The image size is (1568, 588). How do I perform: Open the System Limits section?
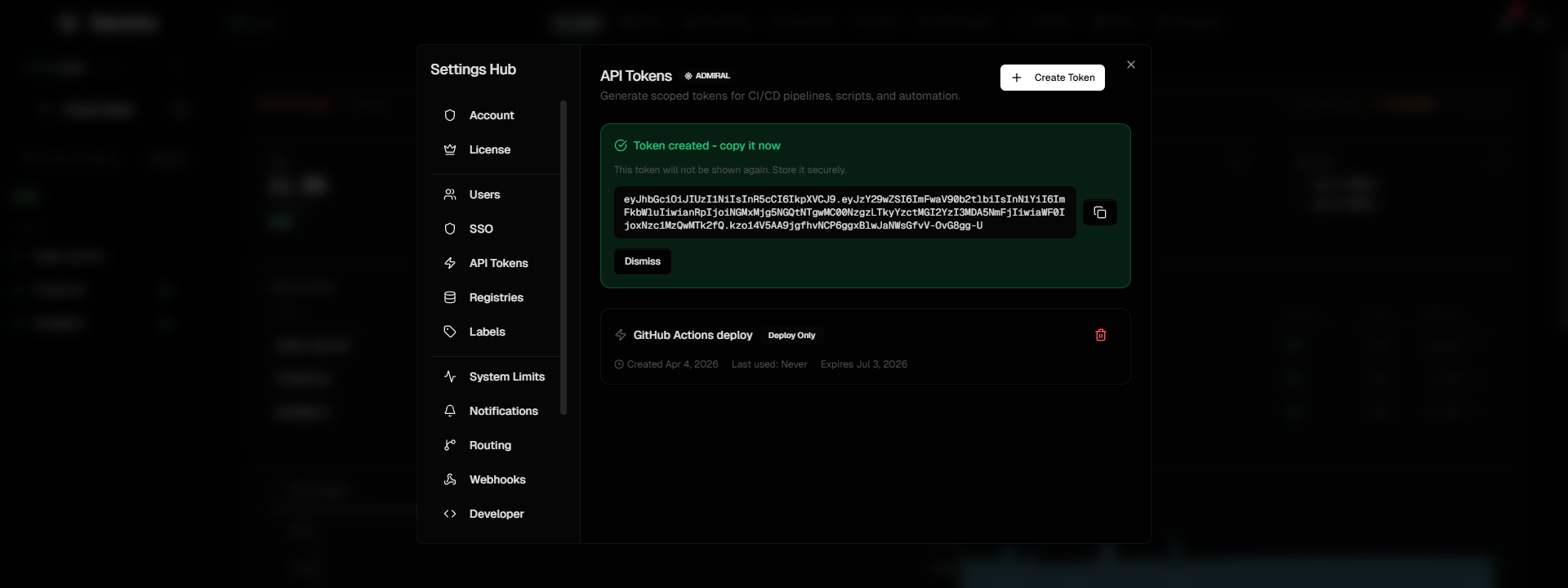click(x=495, y=376)
